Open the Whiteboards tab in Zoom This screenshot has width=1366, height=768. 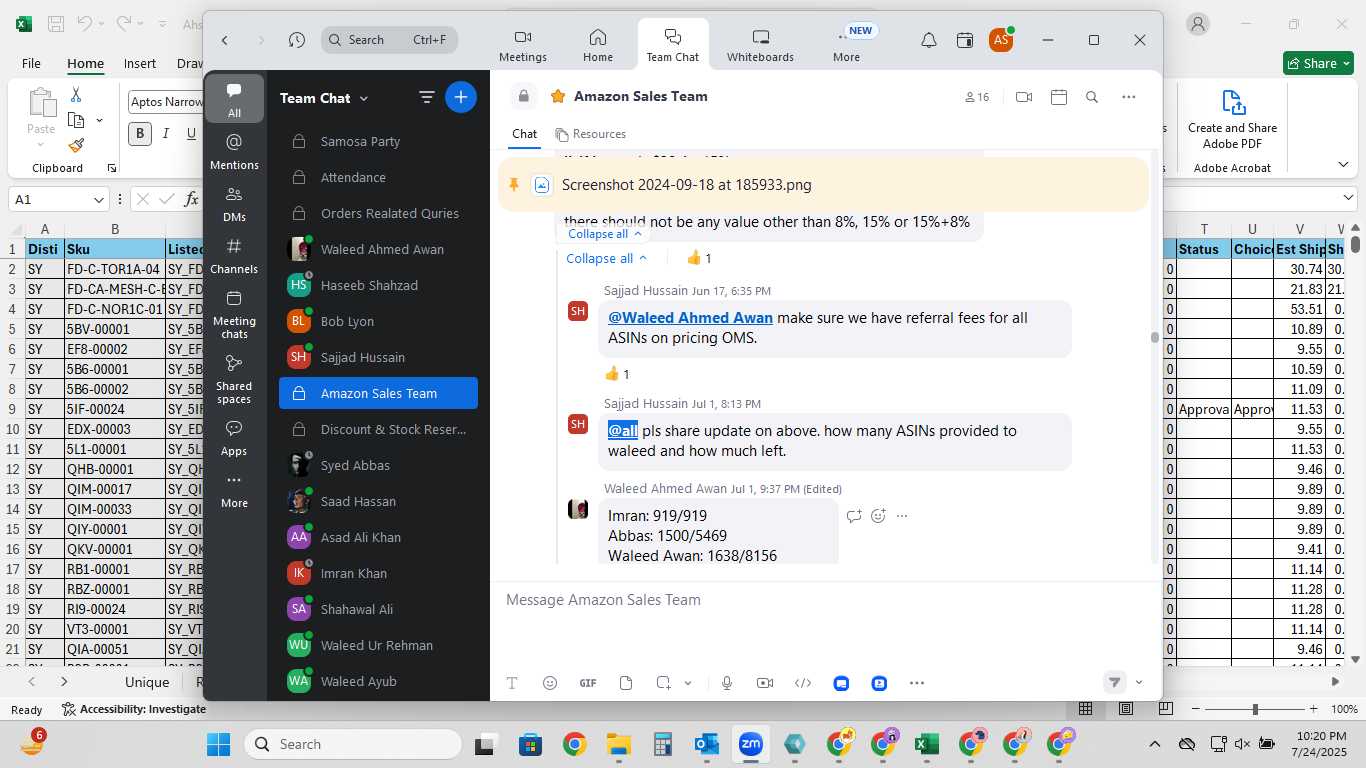tap(760, 45)
